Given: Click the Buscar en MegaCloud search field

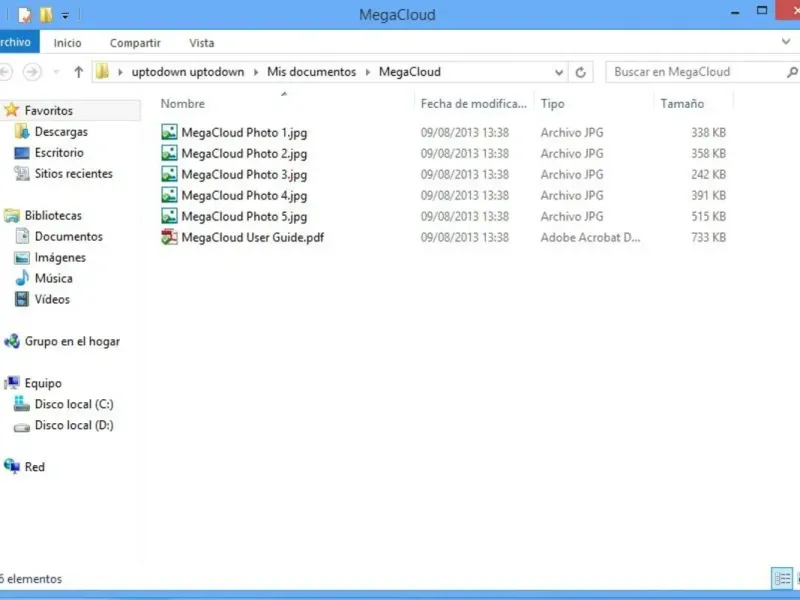Looking at the screenshot, I should point(696,72).
